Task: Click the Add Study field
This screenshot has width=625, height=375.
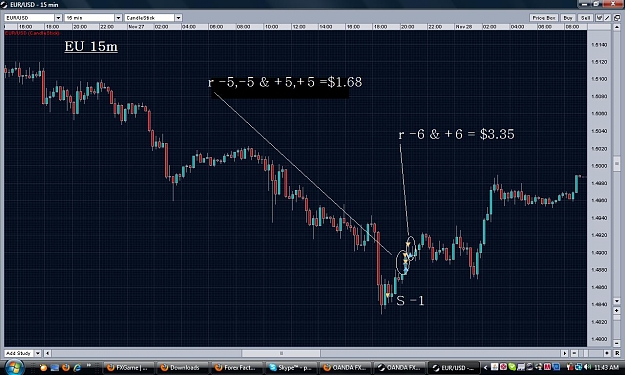Action: point(19,353)
